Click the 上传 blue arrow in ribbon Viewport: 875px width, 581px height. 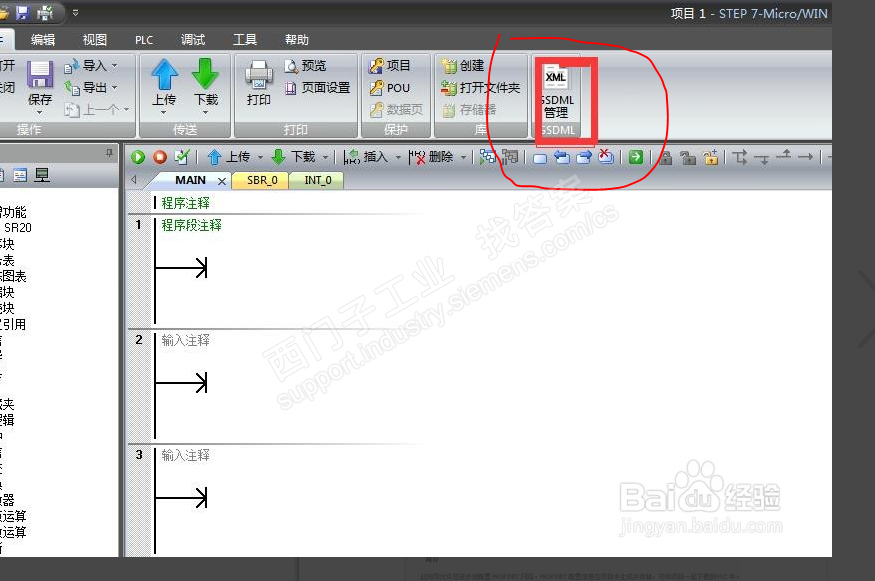165,74
